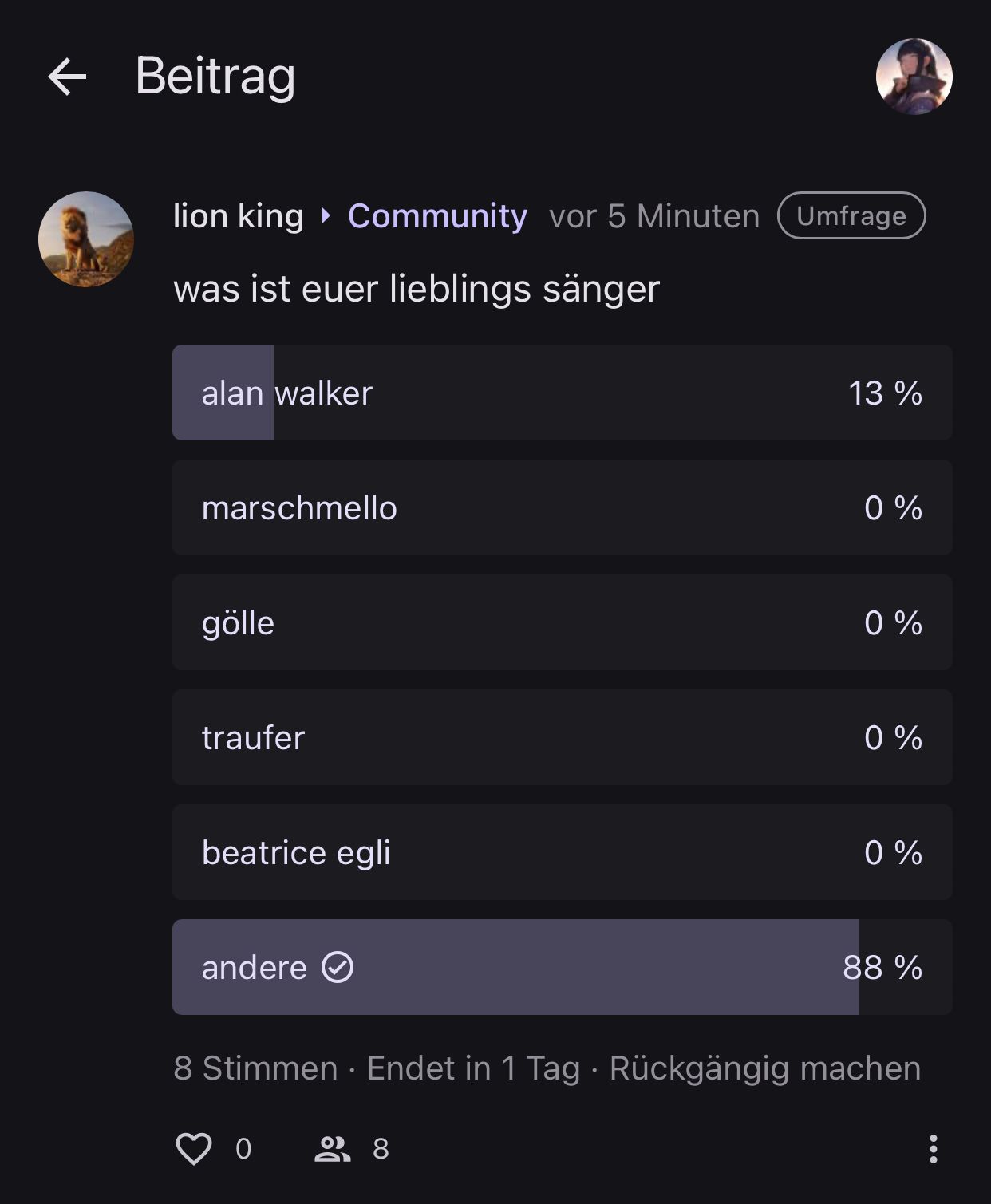
Task: Vote for marschmello in the poll
Action: coord(562,507)
